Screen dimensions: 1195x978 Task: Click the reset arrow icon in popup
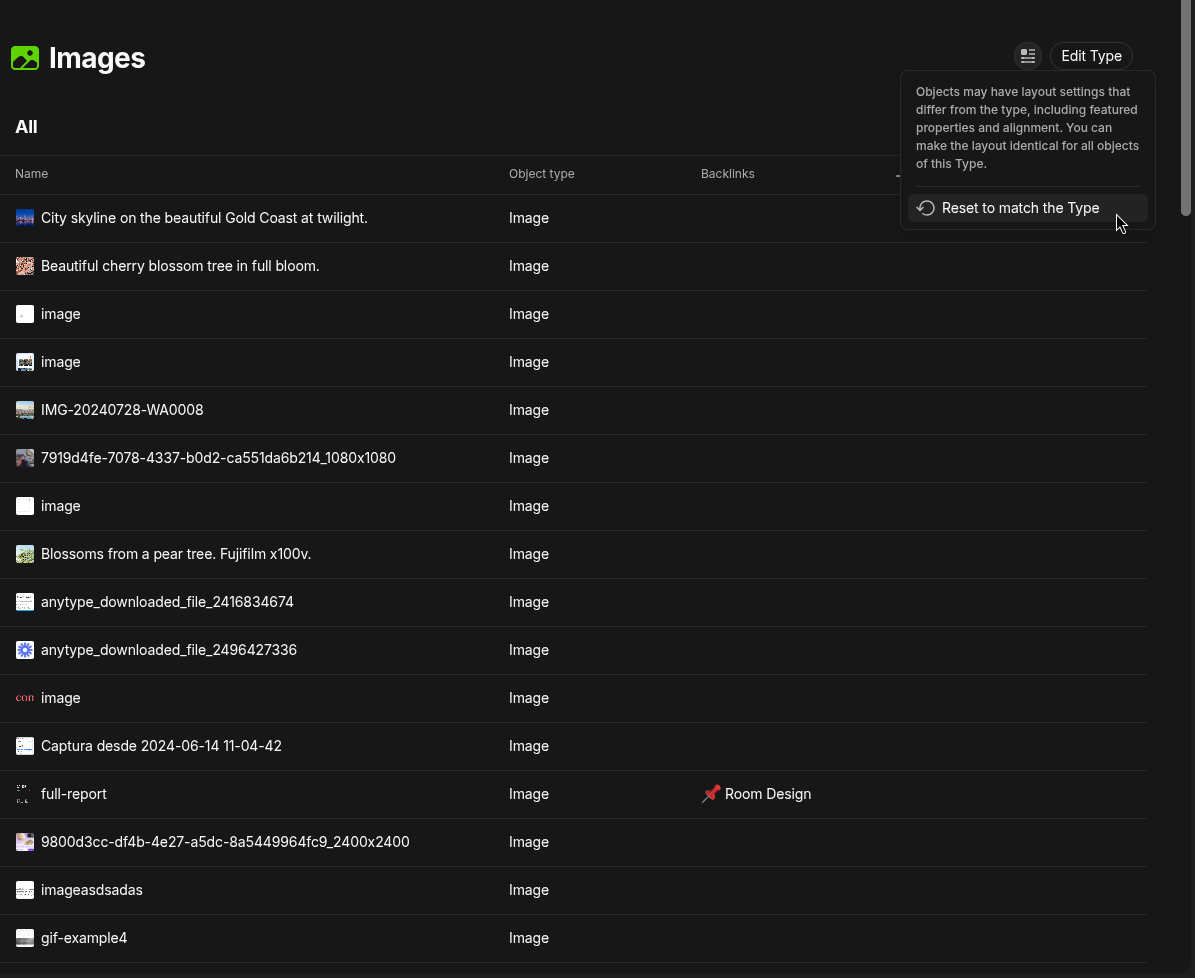coord(925,208)
